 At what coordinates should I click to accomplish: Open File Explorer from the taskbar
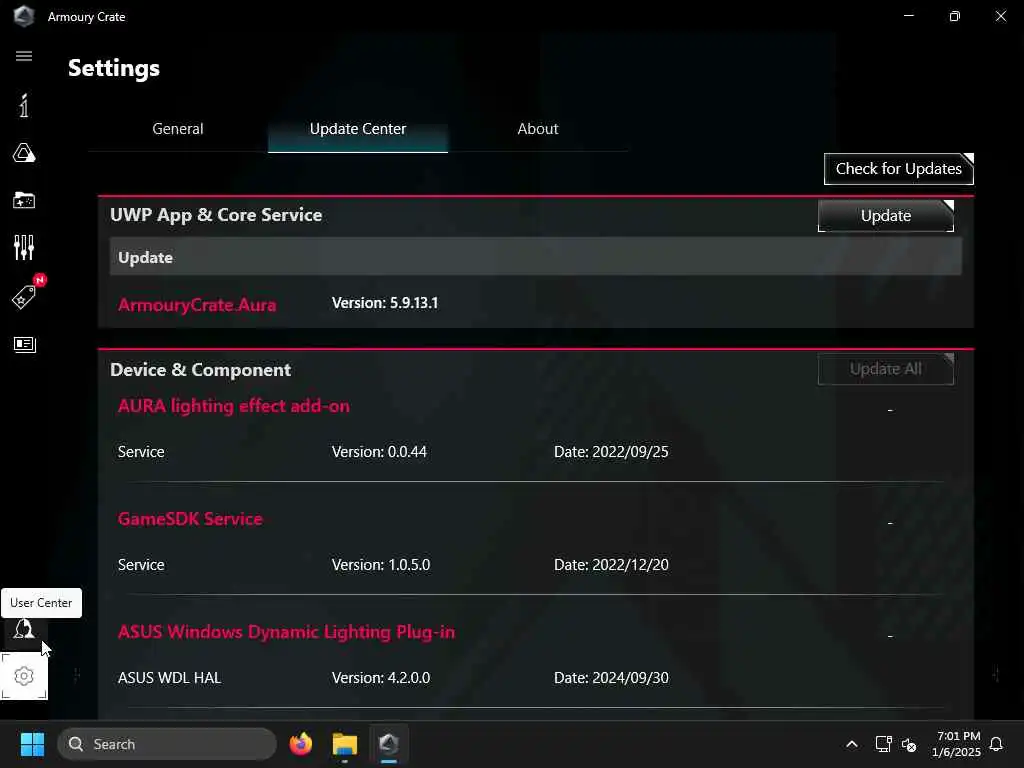pos(345,744)
